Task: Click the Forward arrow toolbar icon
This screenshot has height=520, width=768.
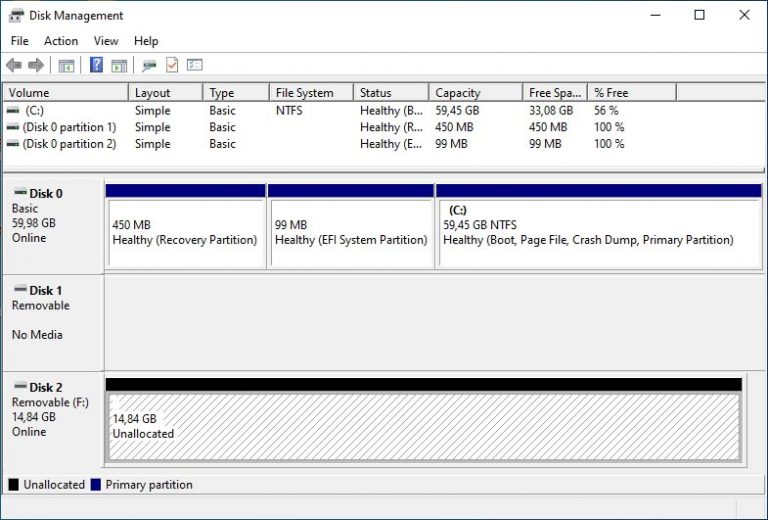Action: tap(36, 65)
